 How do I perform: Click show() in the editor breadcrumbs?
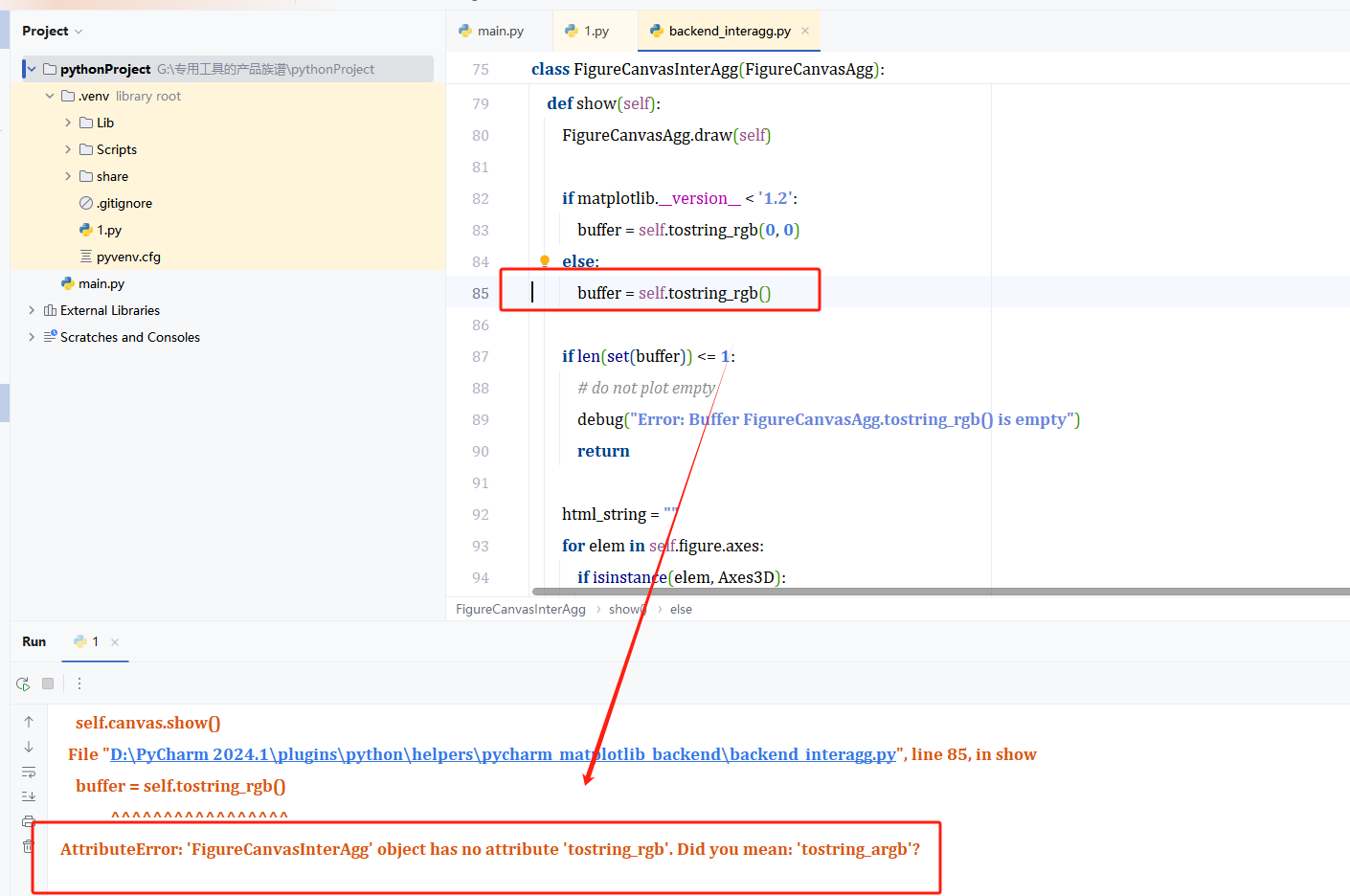pos(626,608)
